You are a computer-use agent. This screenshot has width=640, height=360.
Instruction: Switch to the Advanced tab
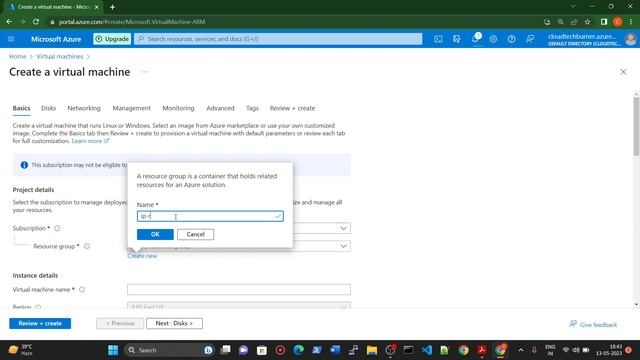pyautogui.click(x=220, y=108)
